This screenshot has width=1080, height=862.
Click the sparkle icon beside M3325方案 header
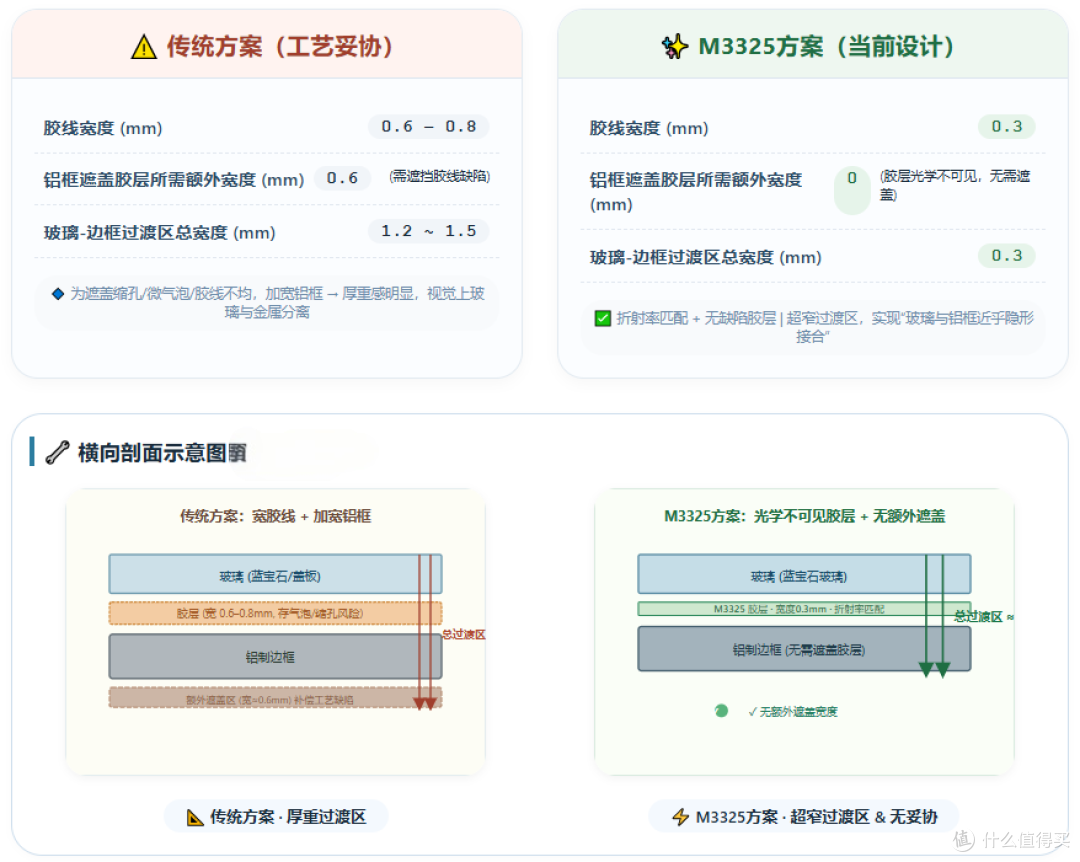point(674,47)
